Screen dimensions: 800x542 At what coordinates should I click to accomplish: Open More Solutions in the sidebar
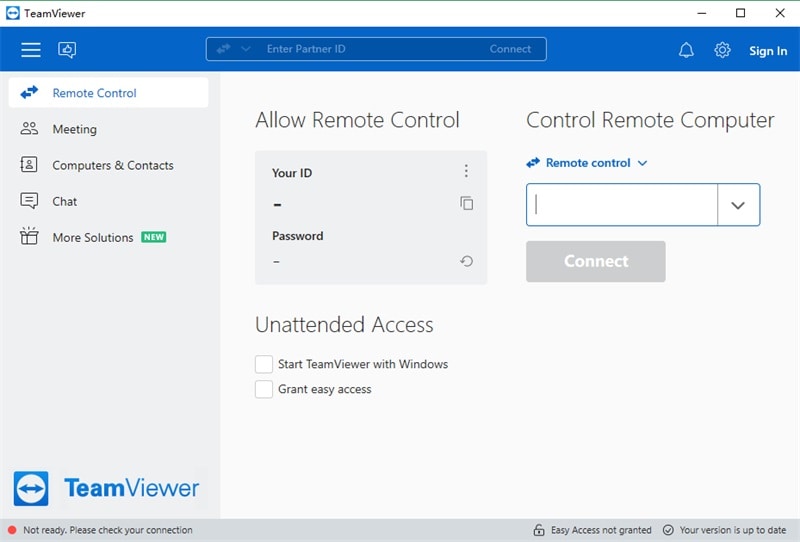[93, 237]
